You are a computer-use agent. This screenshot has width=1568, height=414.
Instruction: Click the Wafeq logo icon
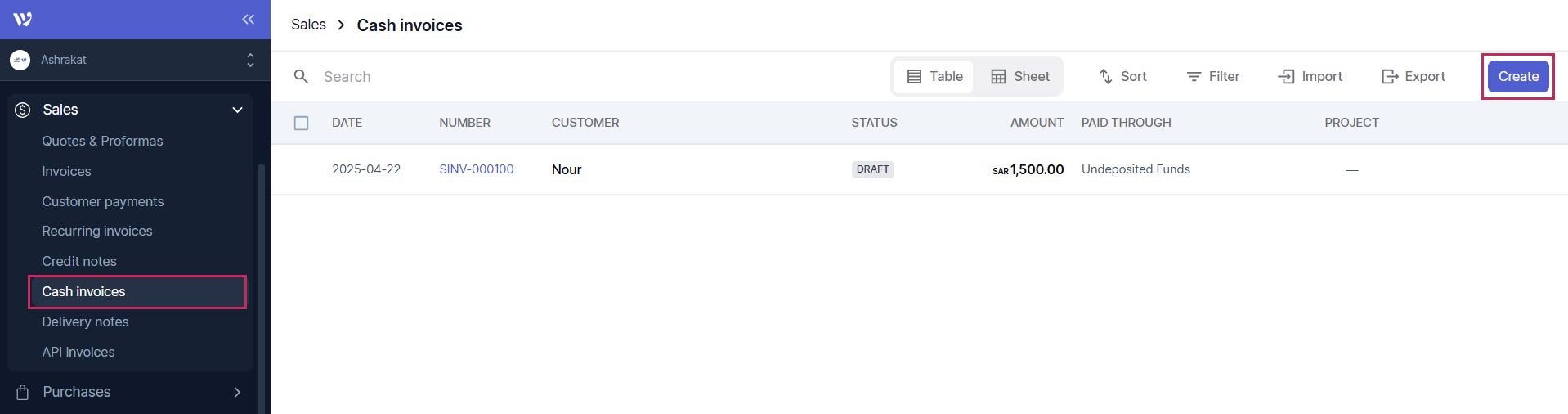point(23,19)
